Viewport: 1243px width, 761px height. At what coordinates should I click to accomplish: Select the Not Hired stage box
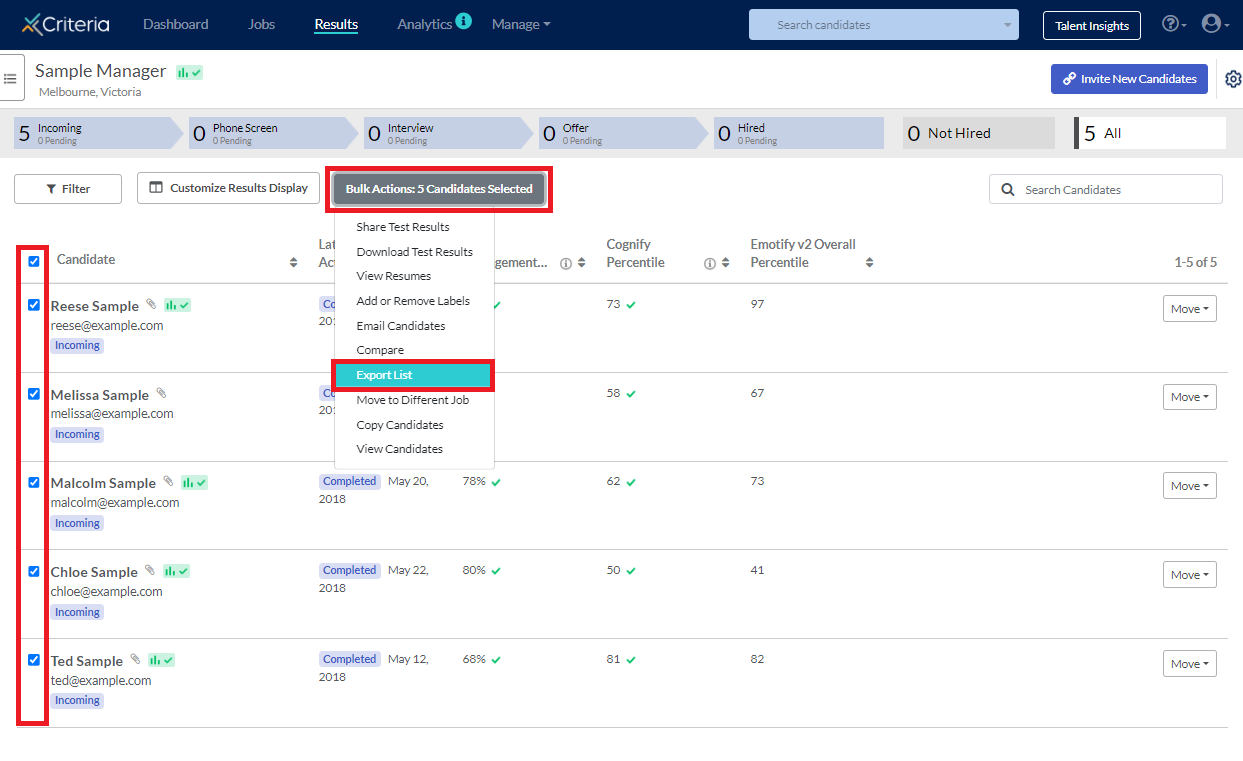(x=979, y=133)
